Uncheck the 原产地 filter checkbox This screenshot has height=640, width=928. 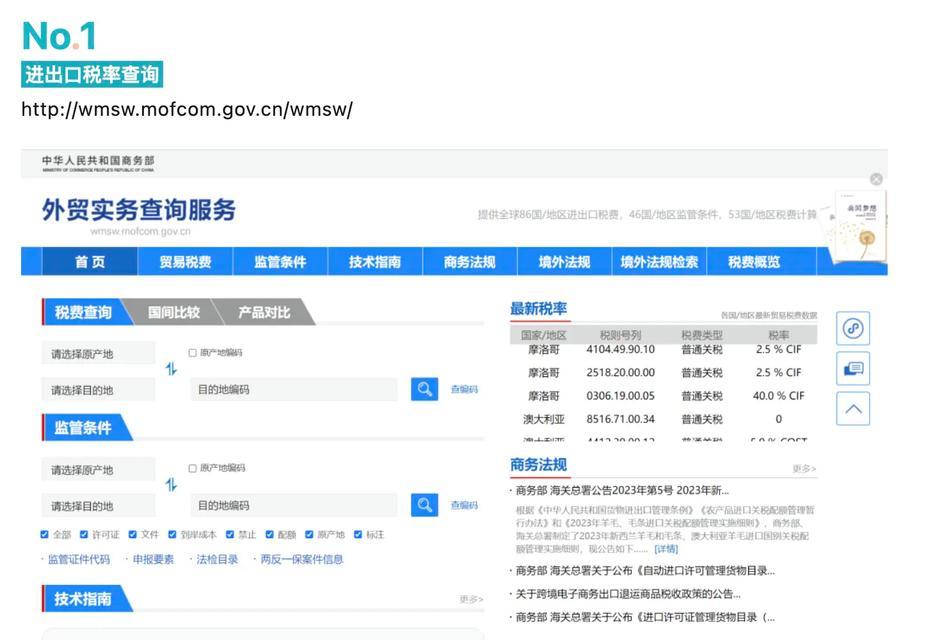point(309,535)
